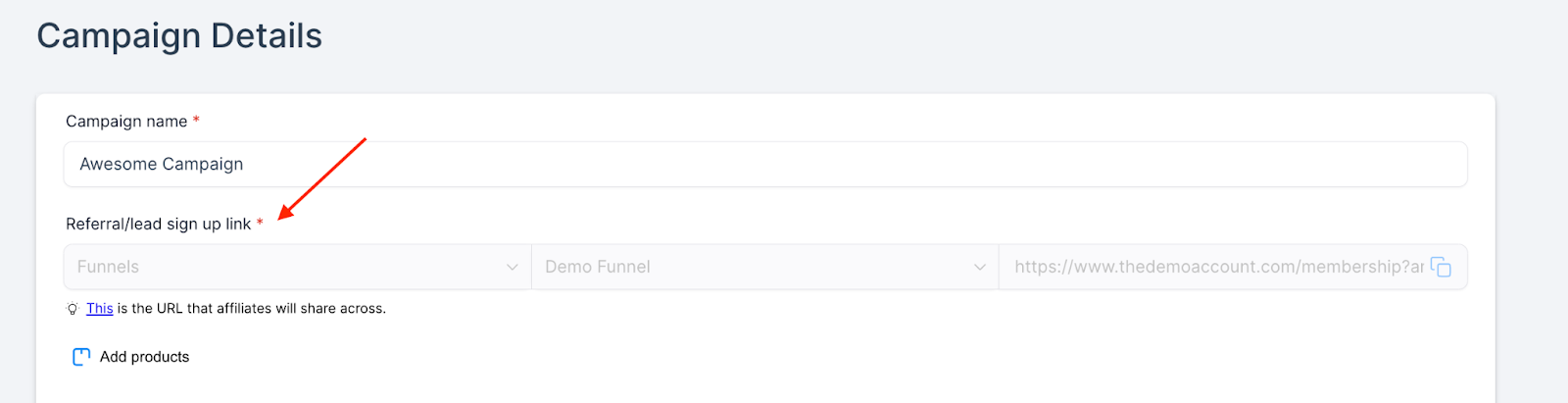Click the Referral/lead sign up link label
Image resolution: width=1568 pixels, height=403 pixels.
159,224
